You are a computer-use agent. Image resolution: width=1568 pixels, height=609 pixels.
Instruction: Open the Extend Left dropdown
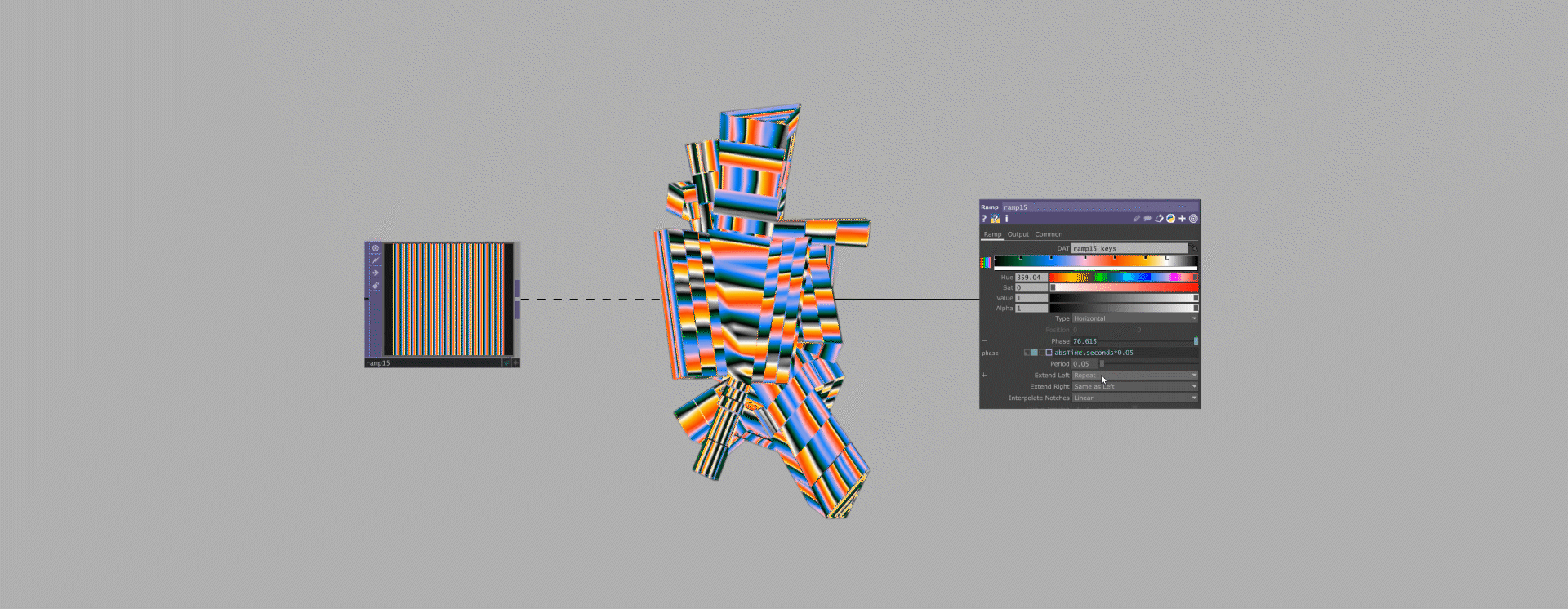pyautogui.click(x=1135, y=376)
